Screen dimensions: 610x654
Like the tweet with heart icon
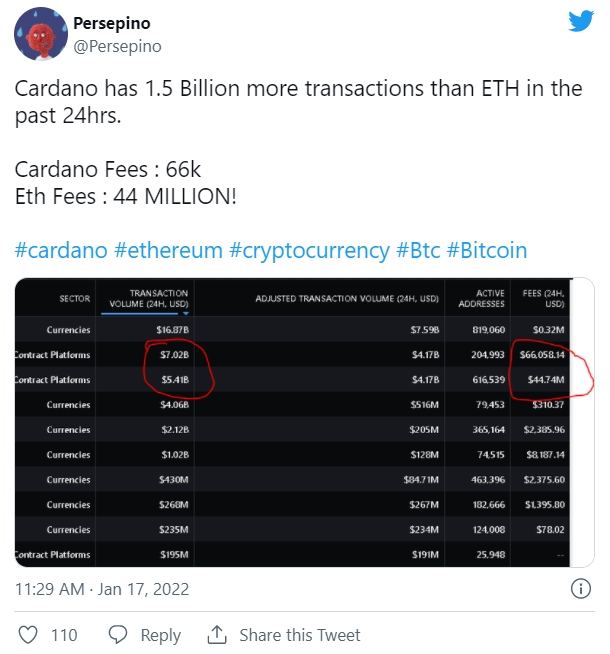[x=28, y=635]
